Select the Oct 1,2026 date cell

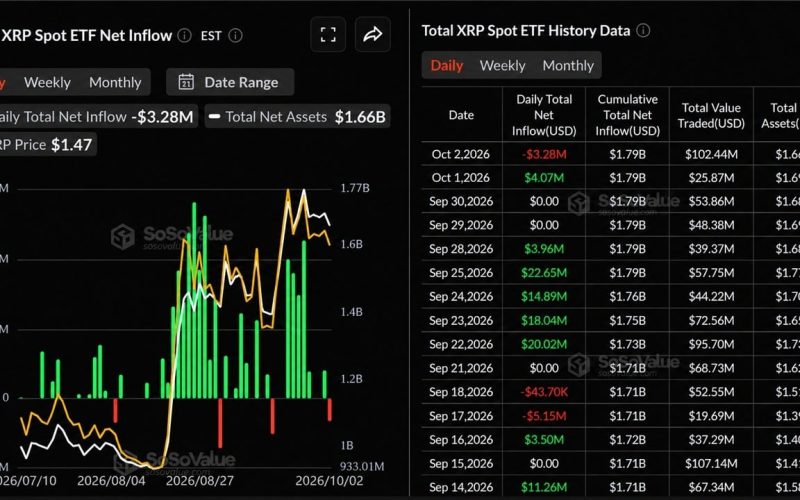[461, 178]
